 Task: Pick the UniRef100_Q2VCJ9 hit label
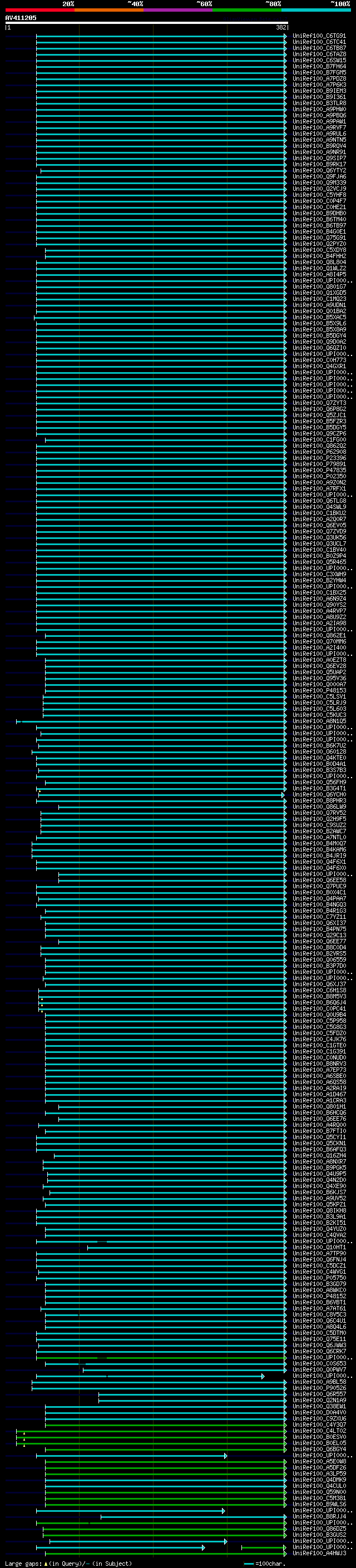click(319, 189)
